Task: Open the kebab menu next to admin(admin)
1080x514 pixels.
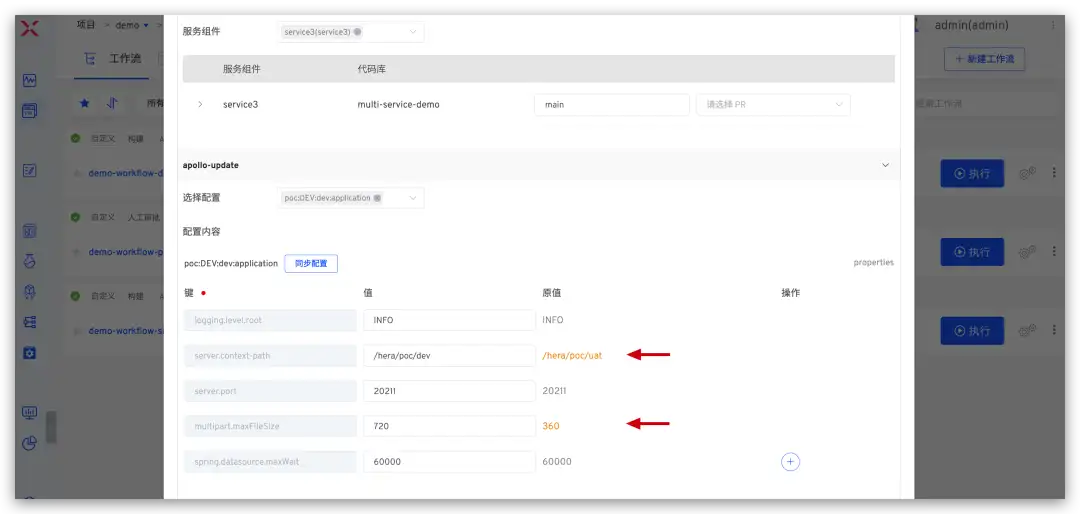Action: click(1052, 25)
